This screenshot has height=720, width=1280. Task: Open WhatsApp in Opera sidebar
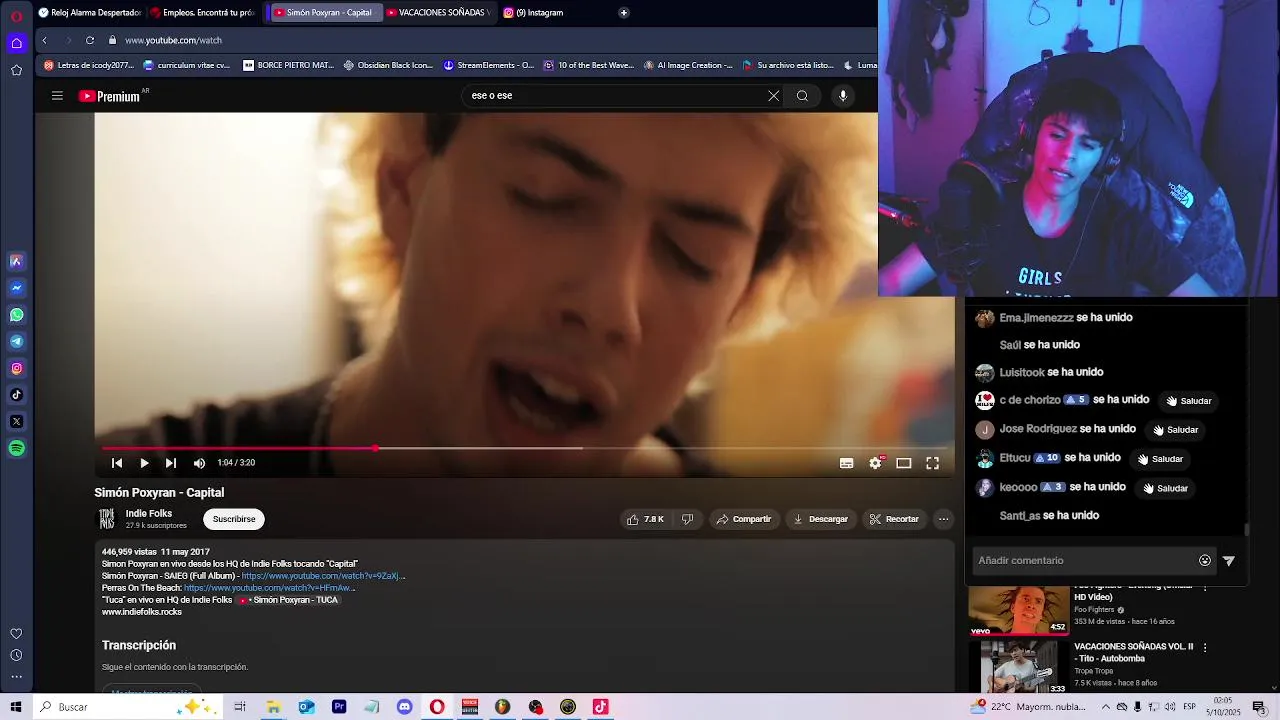[x=16, y=315]
